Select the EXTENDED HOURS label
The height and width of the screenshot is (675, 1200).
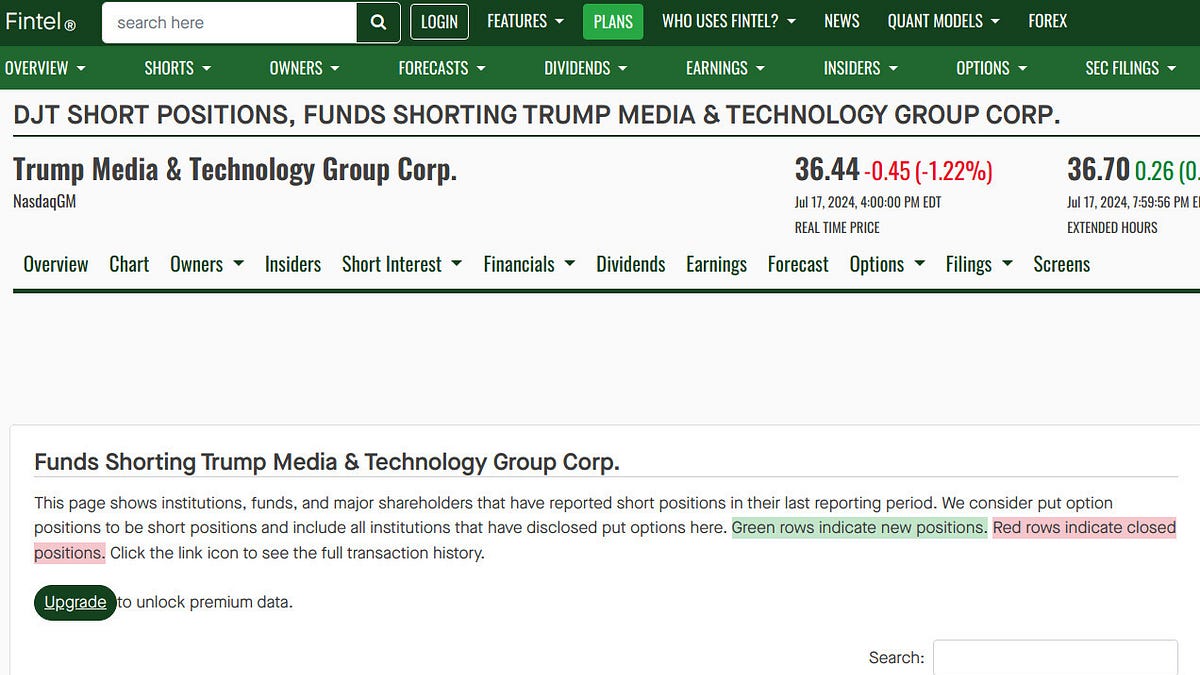(1112, 228)
